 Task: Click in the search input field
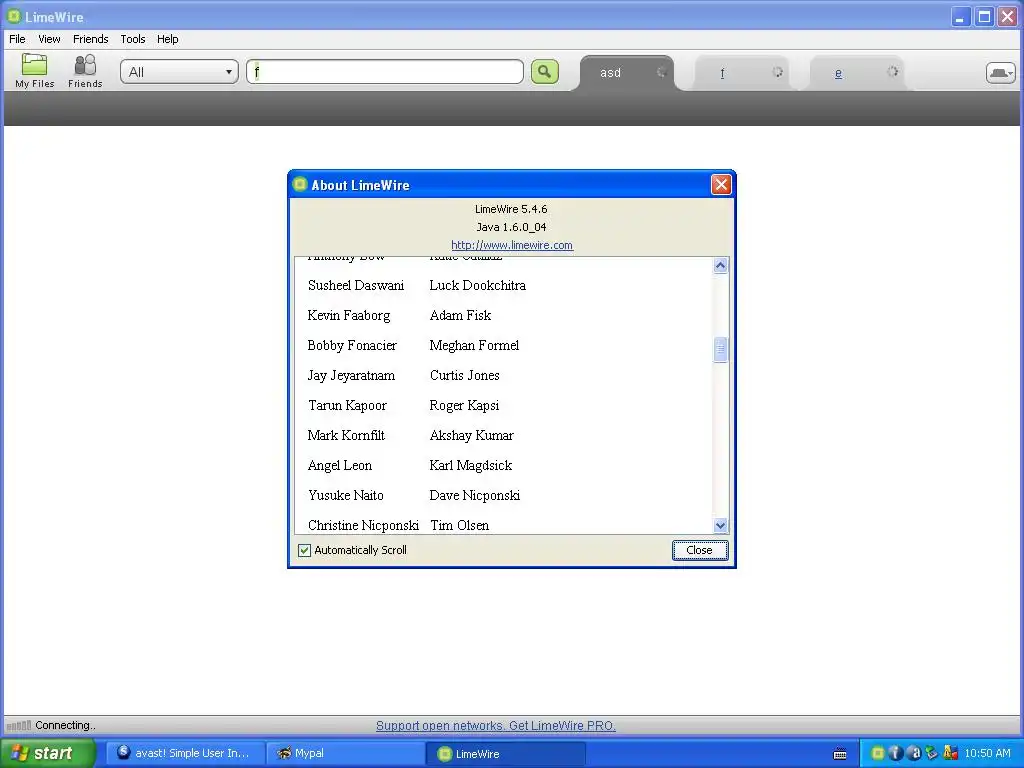(x=385, y=72)
